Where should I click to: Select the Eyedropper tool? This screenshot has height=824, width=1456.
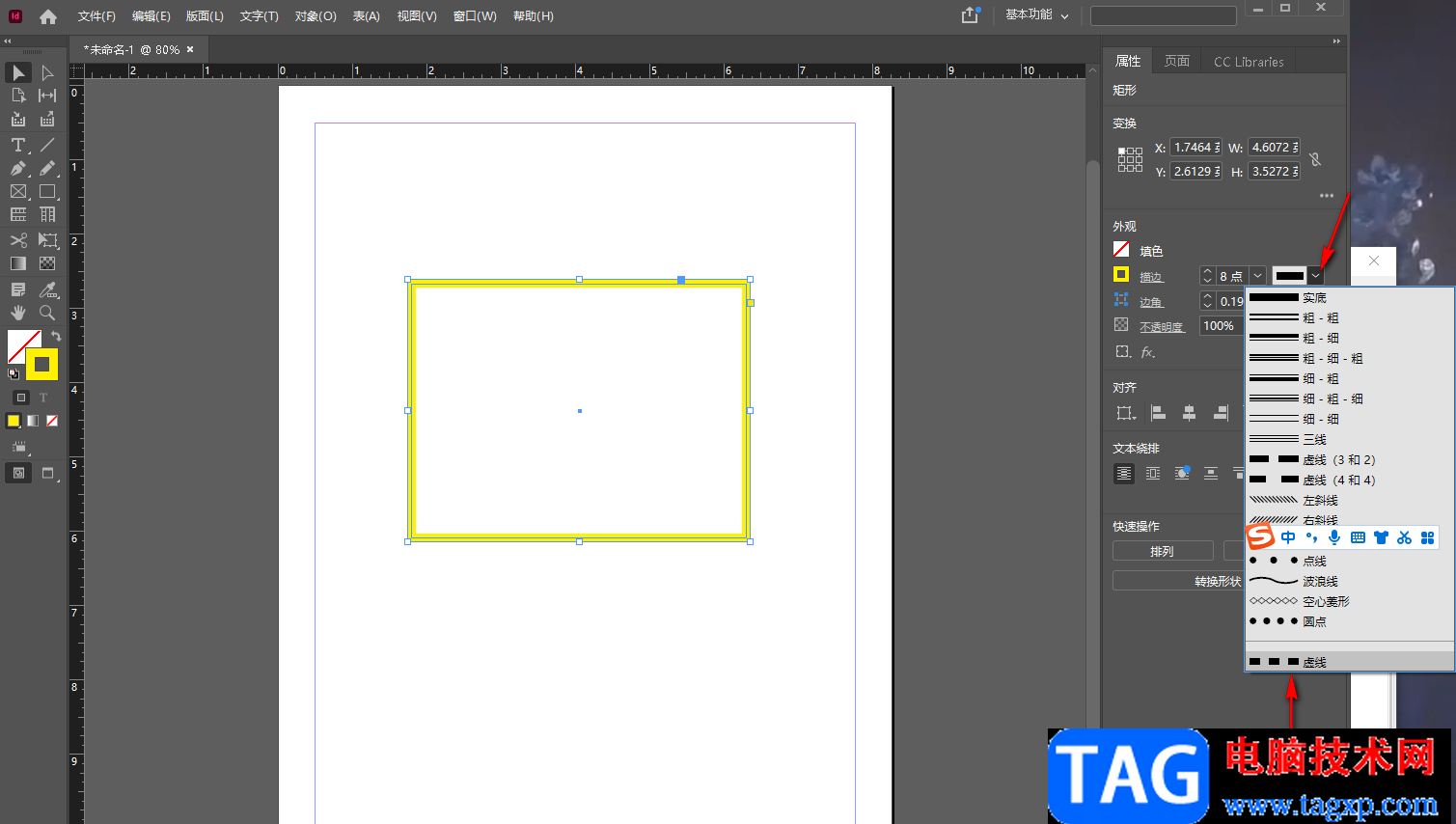(x=47, y=289)
